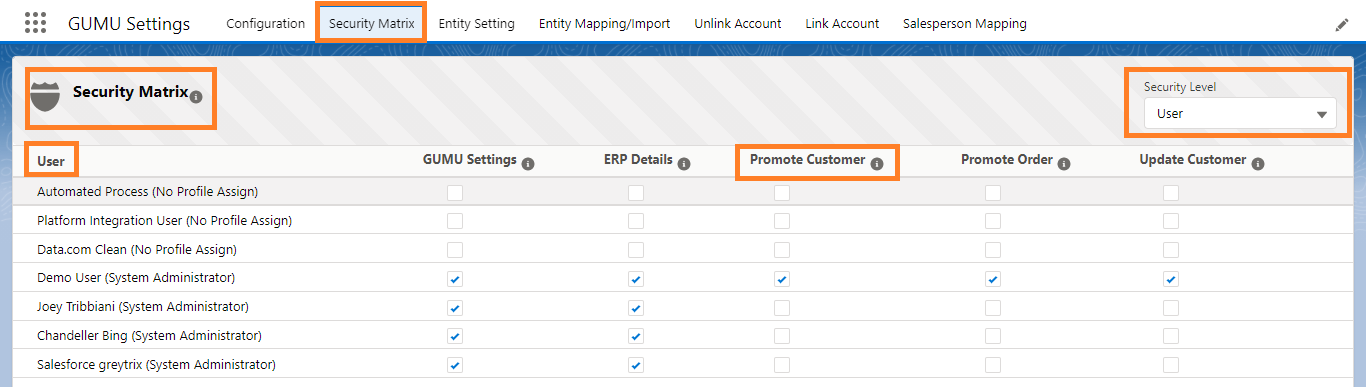Screen dimensions: 1366x387
Task: Check ERP Details for Data.com Clean
Action: 636,250
